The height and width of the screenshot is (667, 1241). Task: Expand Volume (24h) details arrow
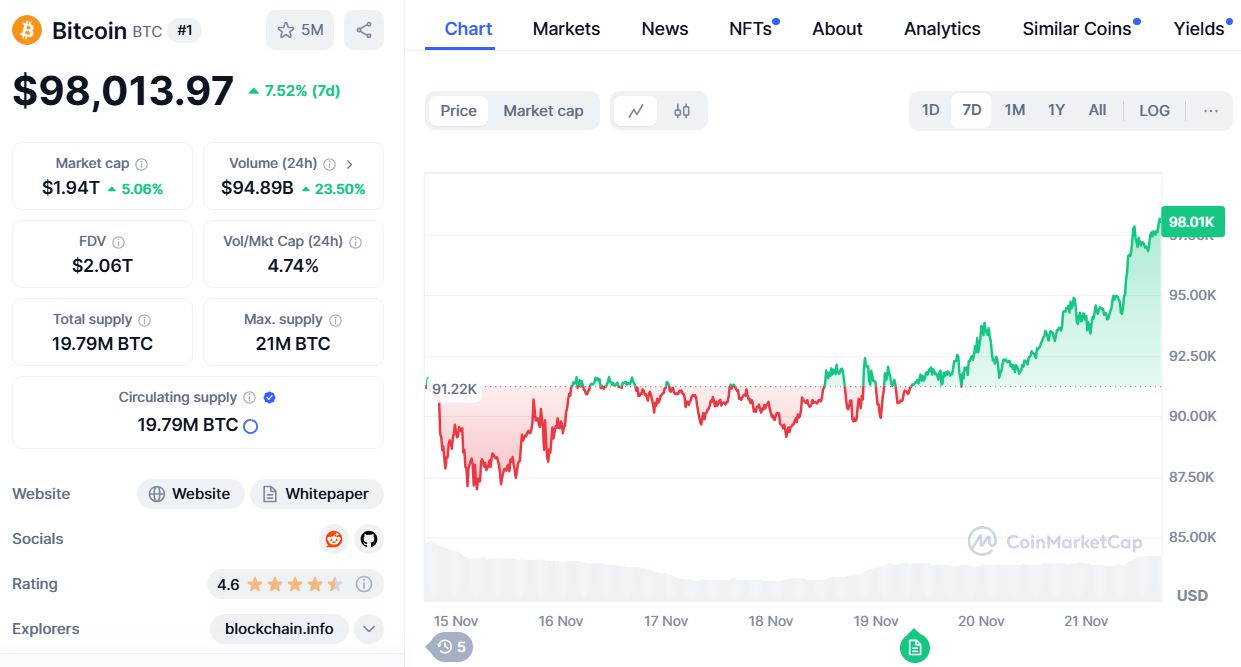(x=349, y=164)
